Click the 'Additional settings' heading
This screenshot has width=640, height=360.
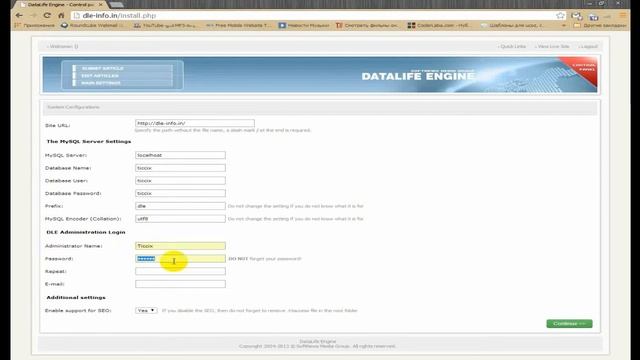76,298
